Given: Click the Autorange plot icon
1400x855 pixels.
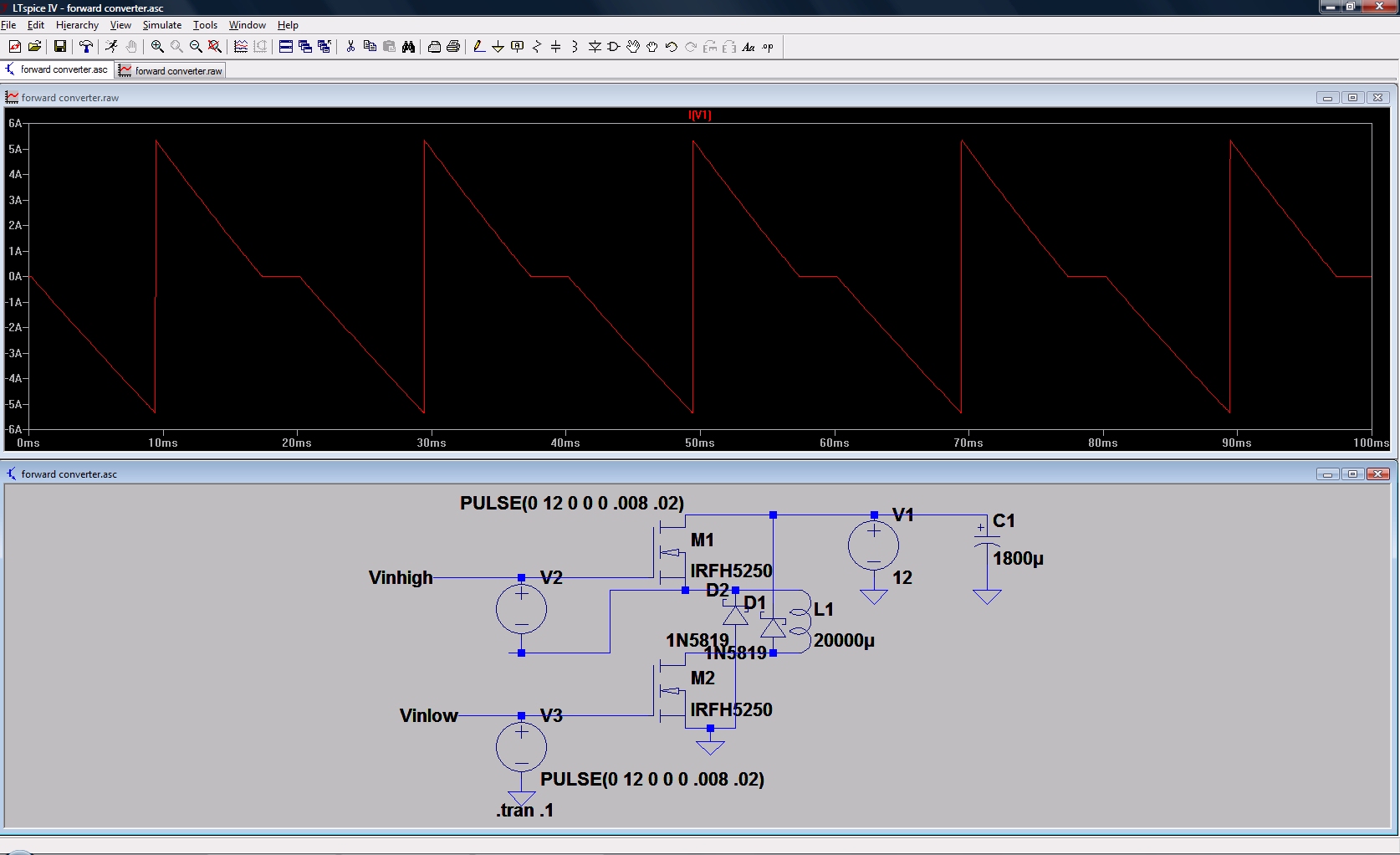Looking at the screenshot, I should tap(241, 47).
